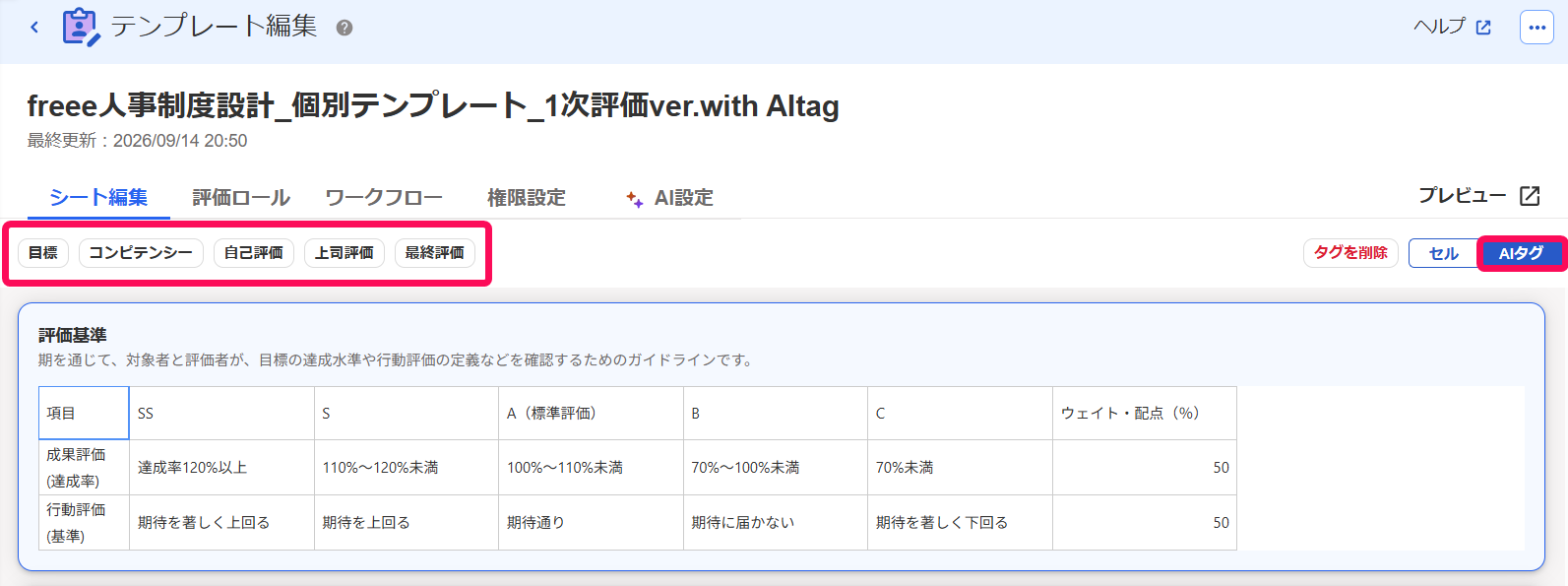Open the ヘルプ external link
The height and width of the screenshot is (586, 1568).
coord(1453,27)
